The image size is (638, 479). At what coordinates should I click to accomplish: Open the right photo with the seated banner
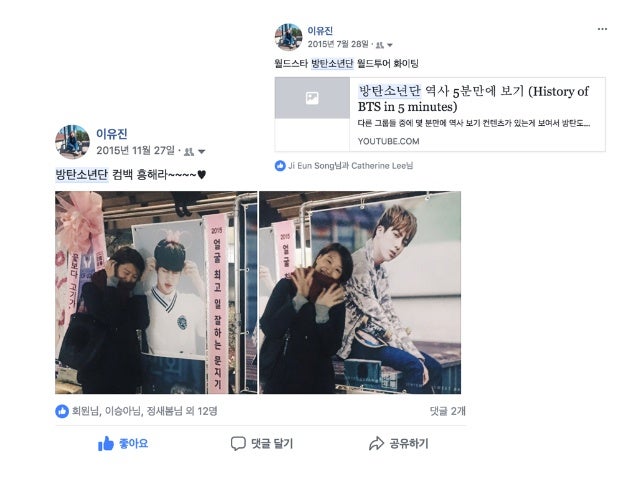(360, 292)
